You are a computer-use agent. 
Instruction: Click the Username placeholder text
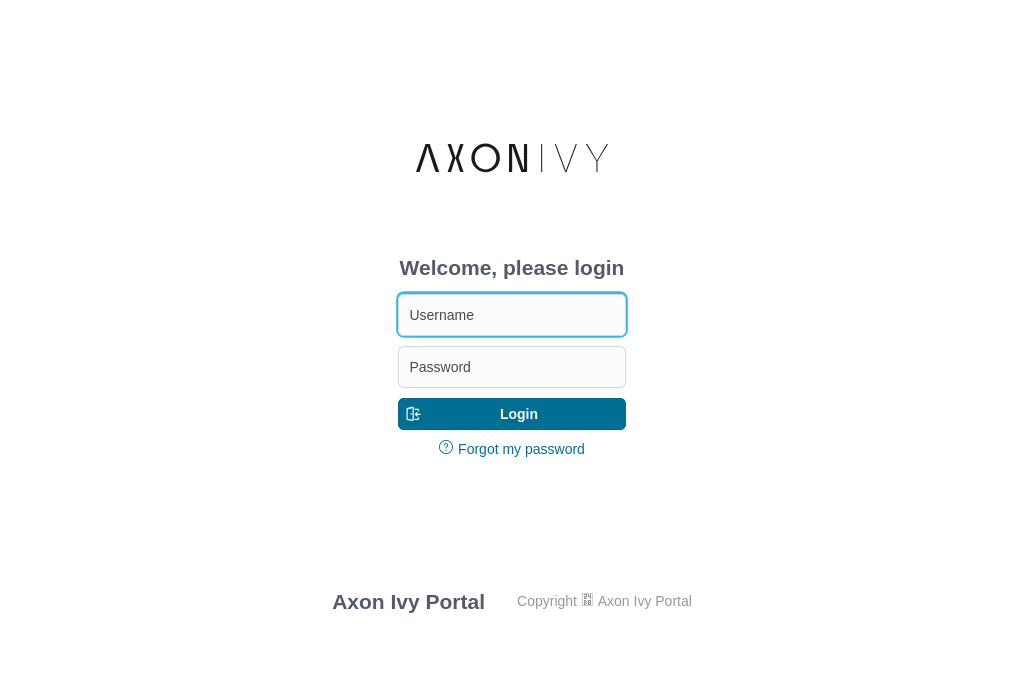[441, 315]
